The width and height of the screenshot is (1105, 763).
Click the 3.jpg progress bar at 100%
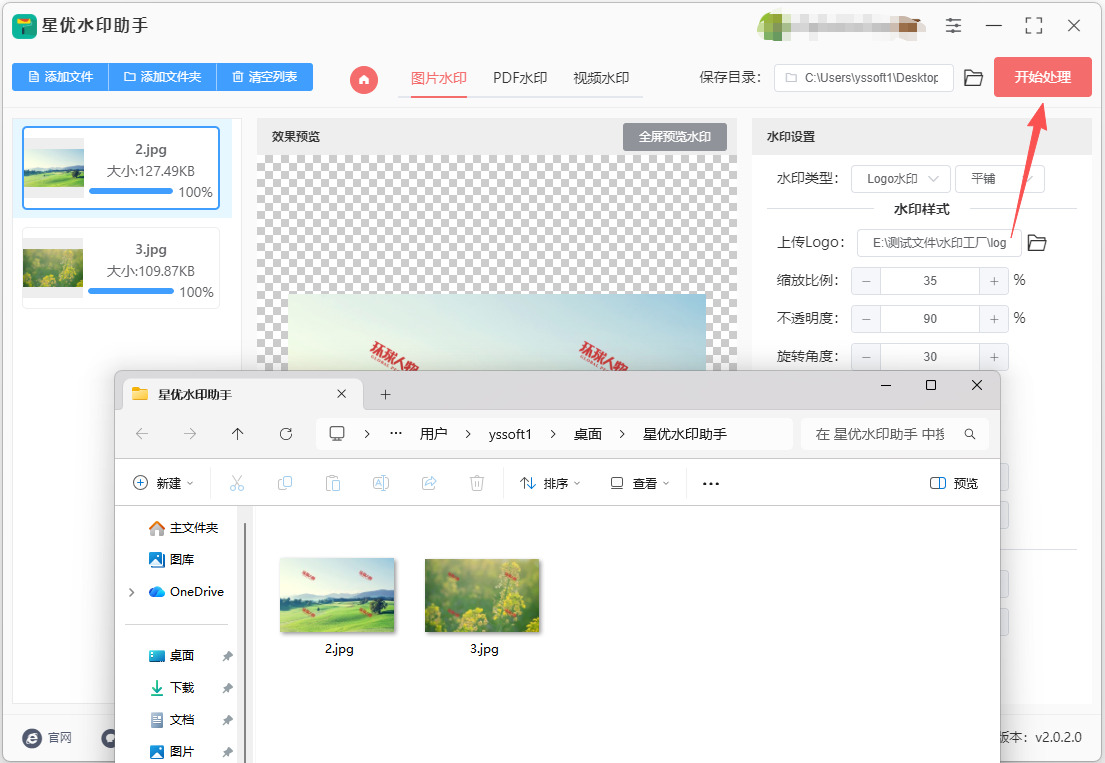(131, 291)
